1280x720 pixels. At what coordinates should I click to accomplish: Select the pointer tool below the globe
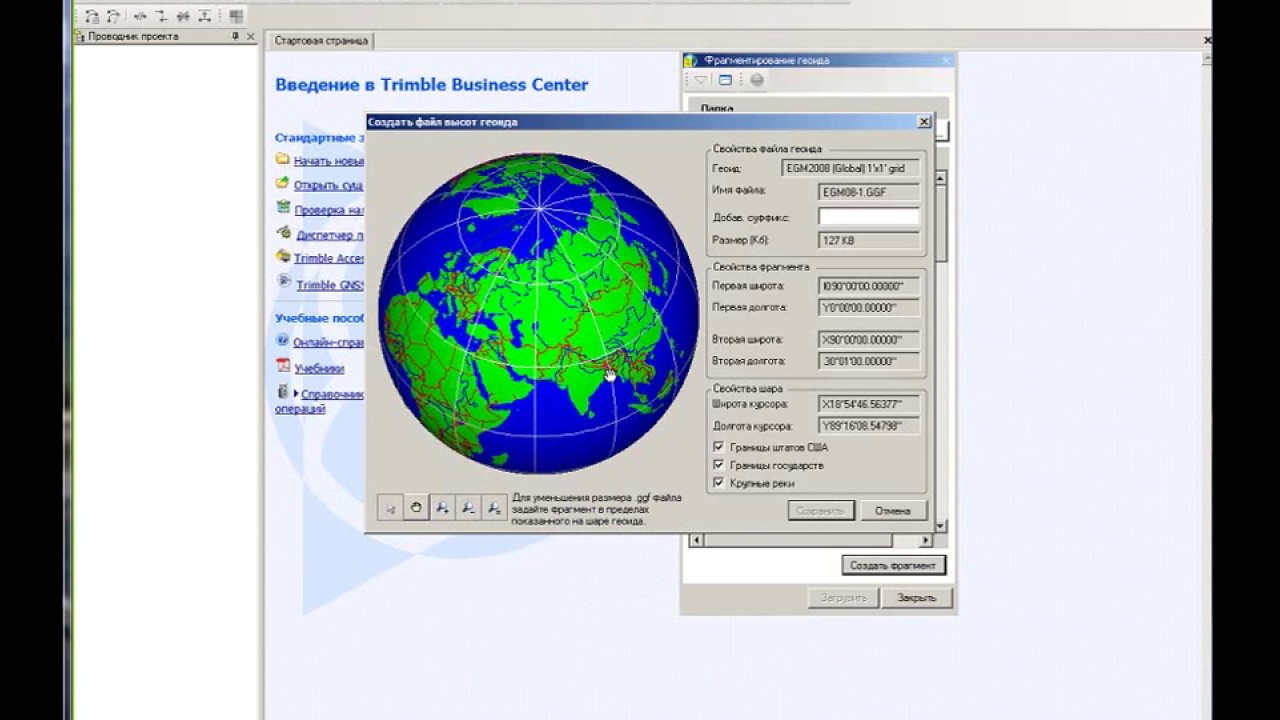(x=390, y=508)
